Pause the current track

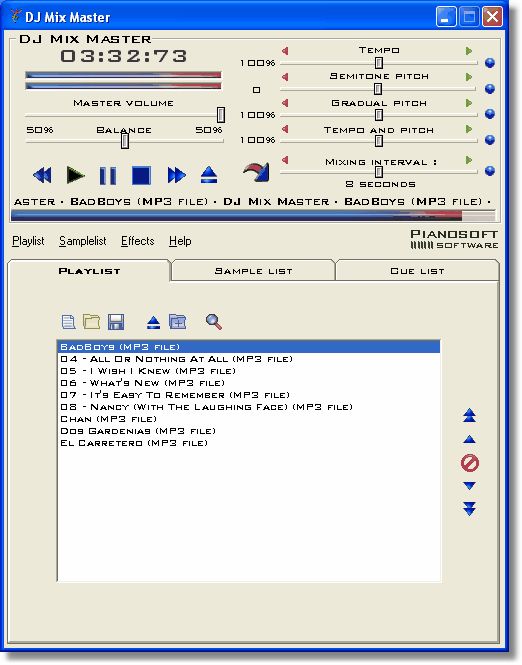[x=108, y=175]
